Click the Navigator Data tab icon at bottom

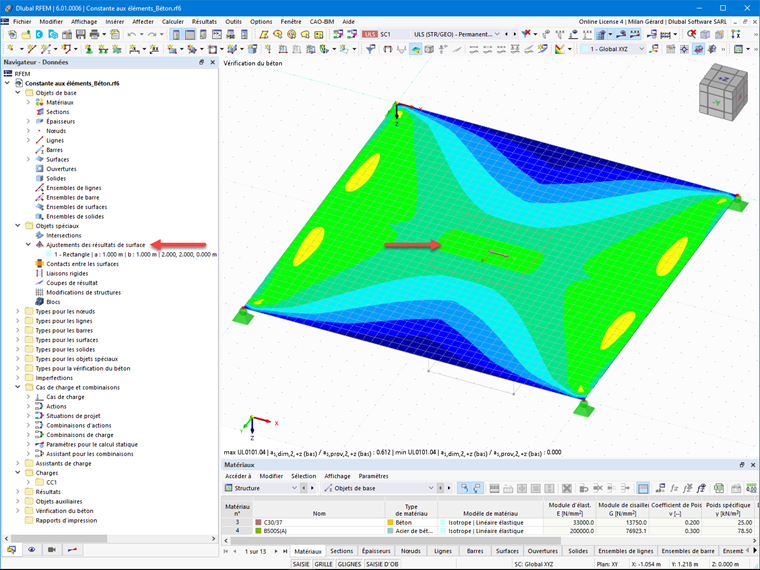(12, 550)
